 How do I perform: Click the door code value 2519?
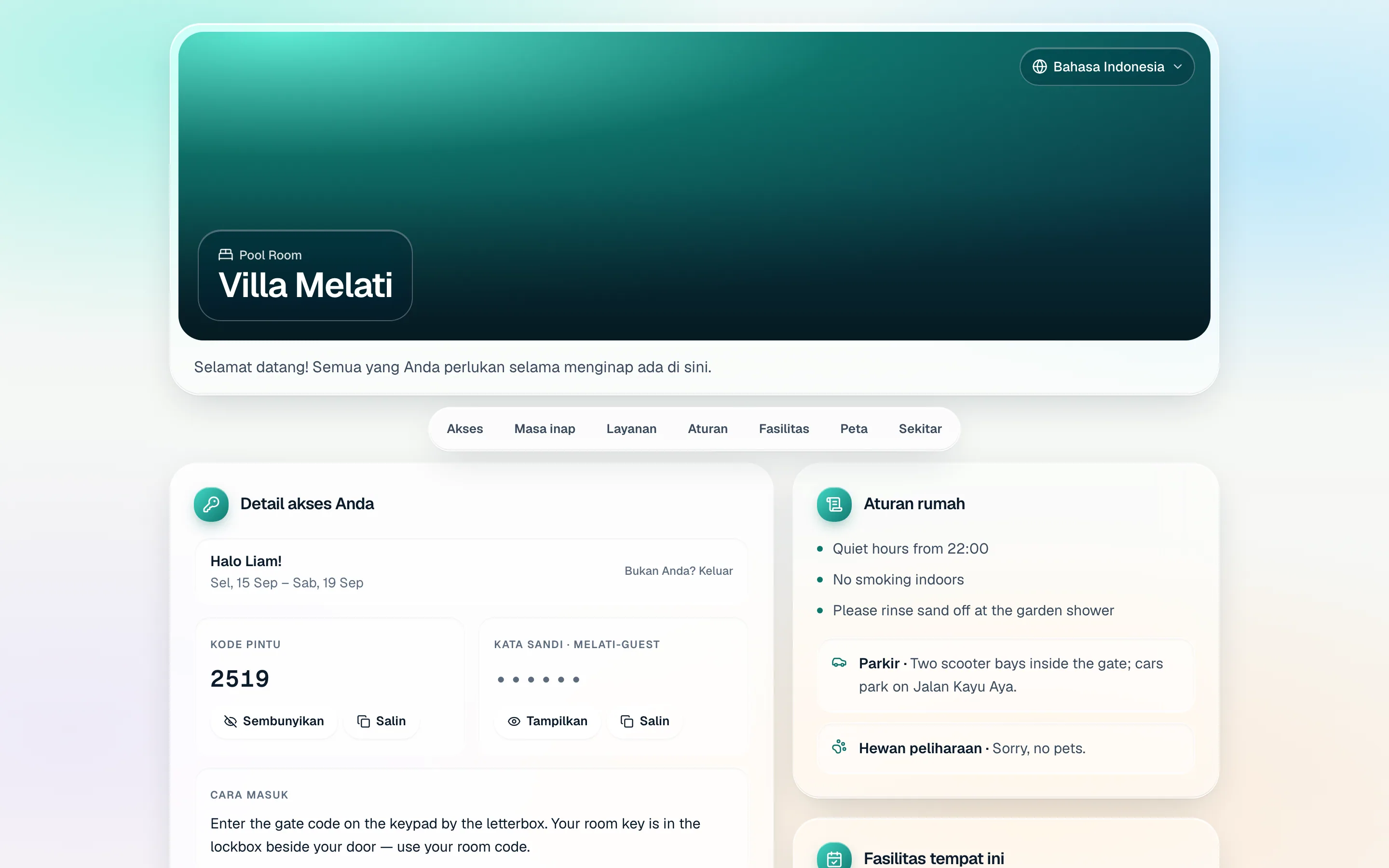pyautogui.click(x=240, y=678)
